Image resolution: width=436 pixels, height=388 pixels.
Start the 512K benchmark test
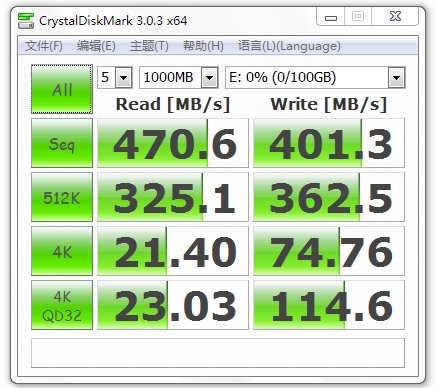[62, 197]
